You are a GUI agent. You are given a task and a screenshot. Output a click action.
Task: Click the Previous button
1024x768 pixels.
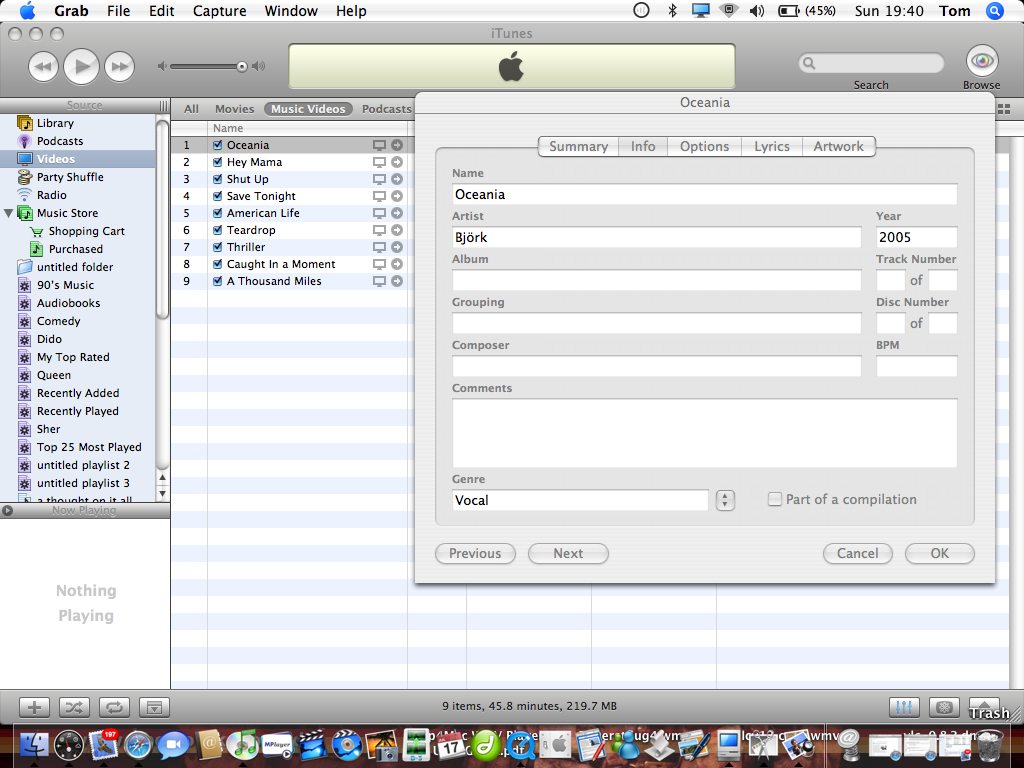(475, 553)
